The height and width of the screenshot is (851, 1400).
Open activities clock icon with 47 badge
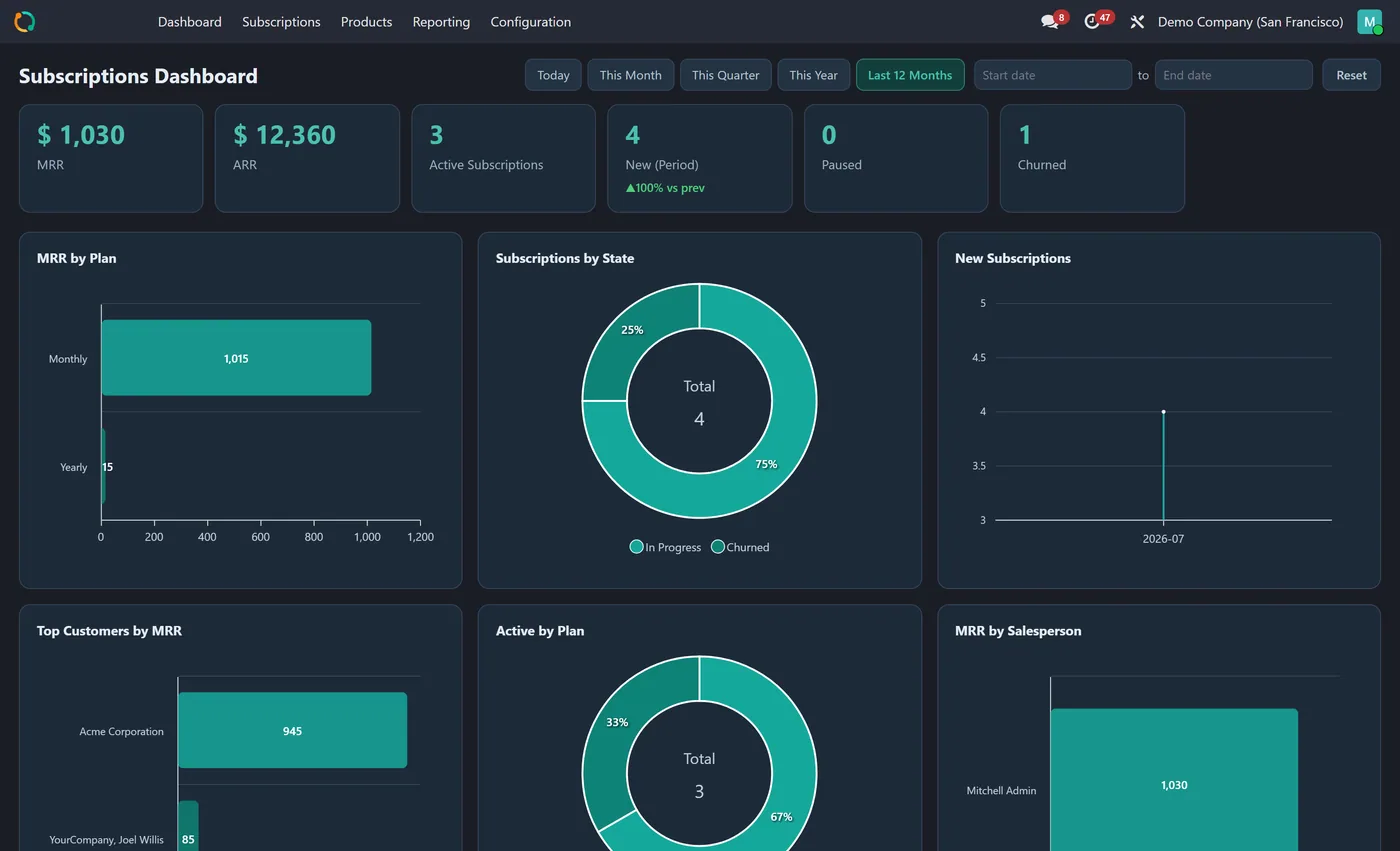(x=1092, y=21)
